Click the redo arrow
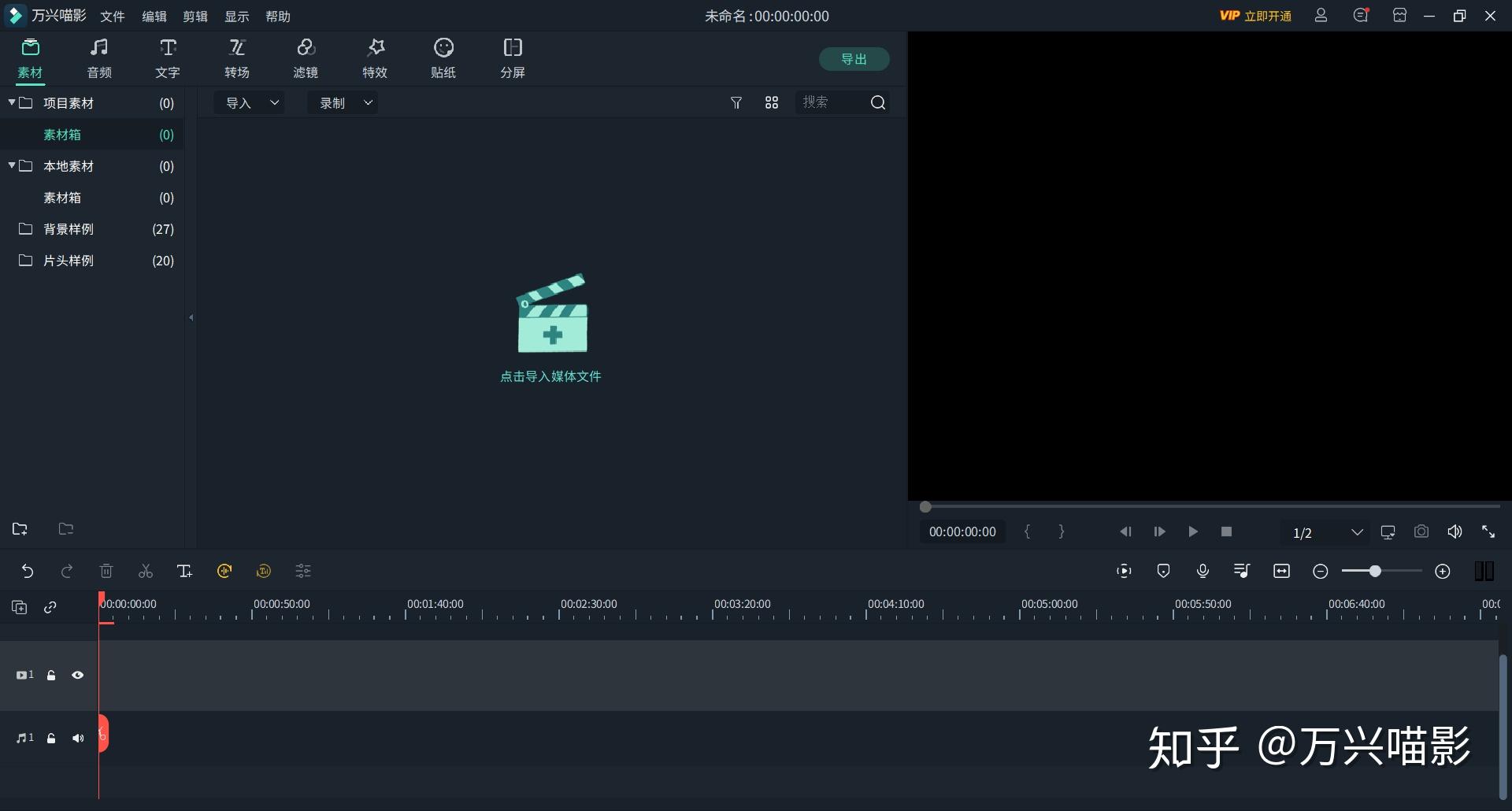This screenshot has height=811, width=1512. point(67,571)
